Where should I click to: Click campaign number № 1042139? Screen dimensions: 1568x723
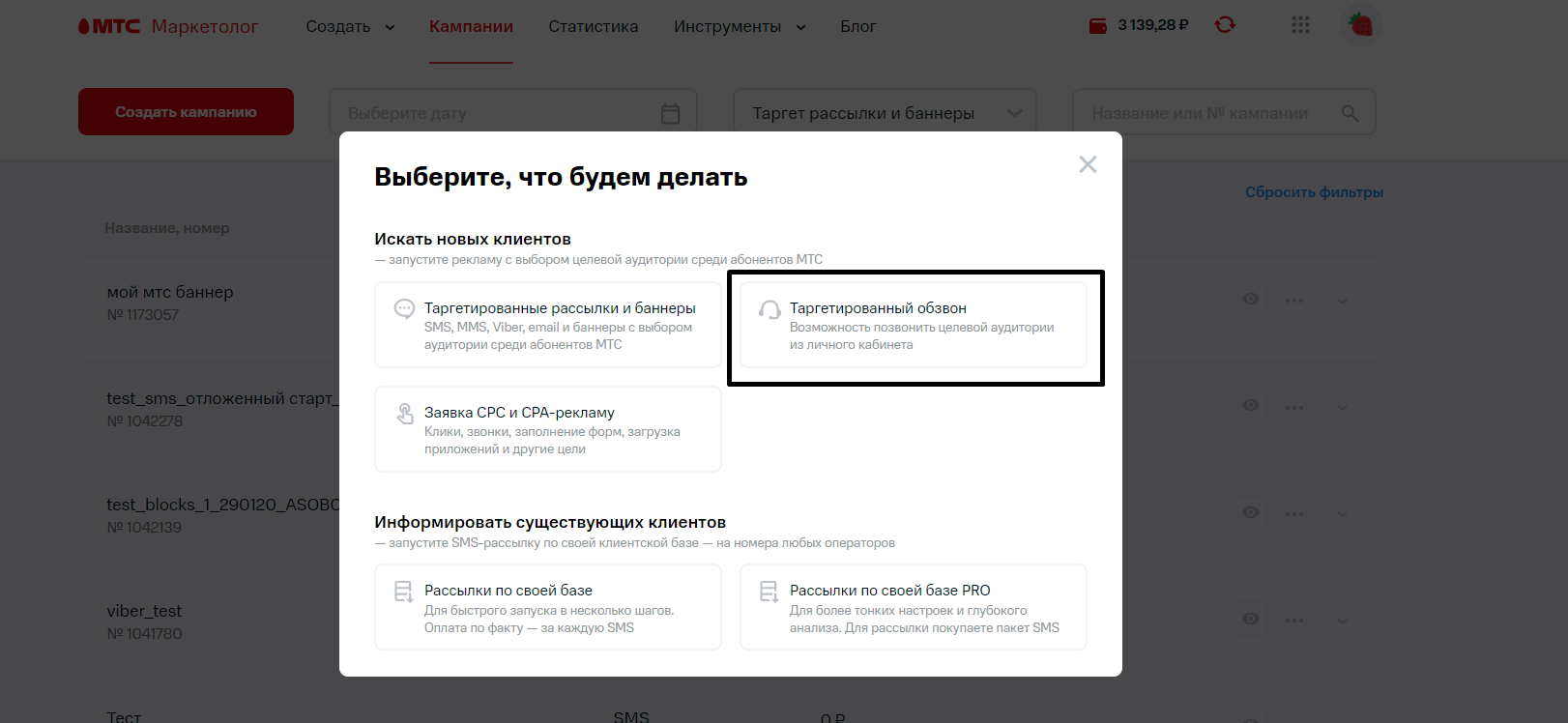[144, 528]
